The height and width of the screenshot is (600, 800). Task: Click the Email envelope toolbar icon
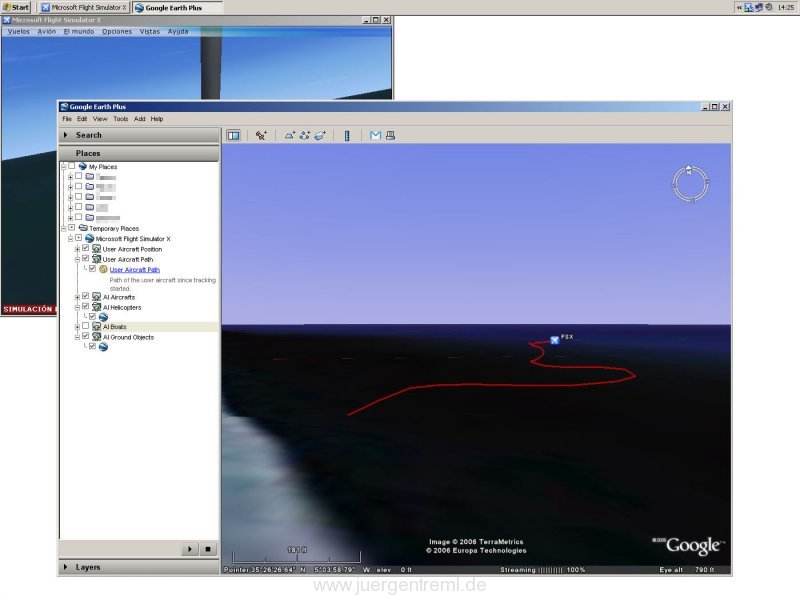click(x=376, y=136)
